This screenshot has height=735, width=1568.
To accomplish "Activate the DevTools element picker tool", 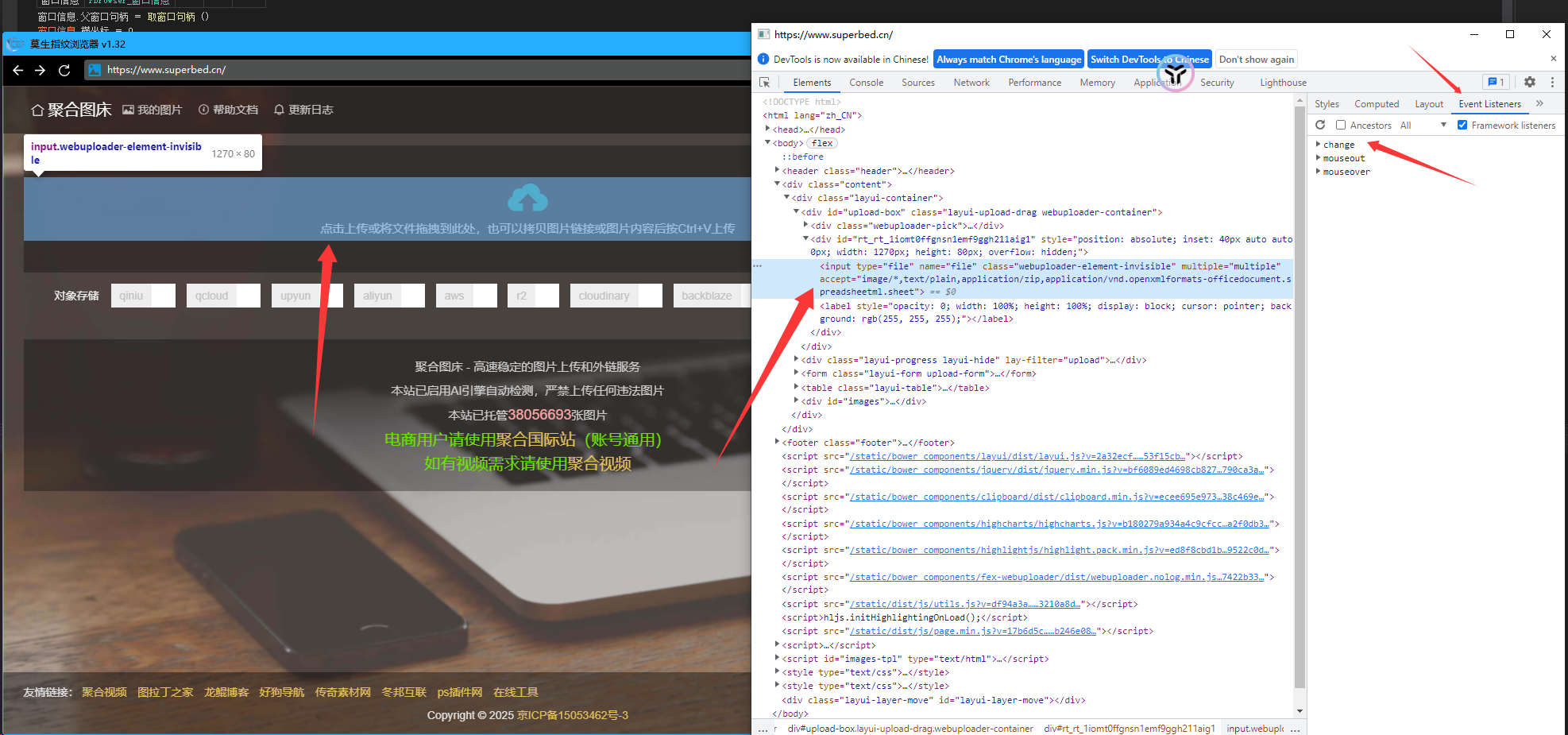I will tap(765, 83).
